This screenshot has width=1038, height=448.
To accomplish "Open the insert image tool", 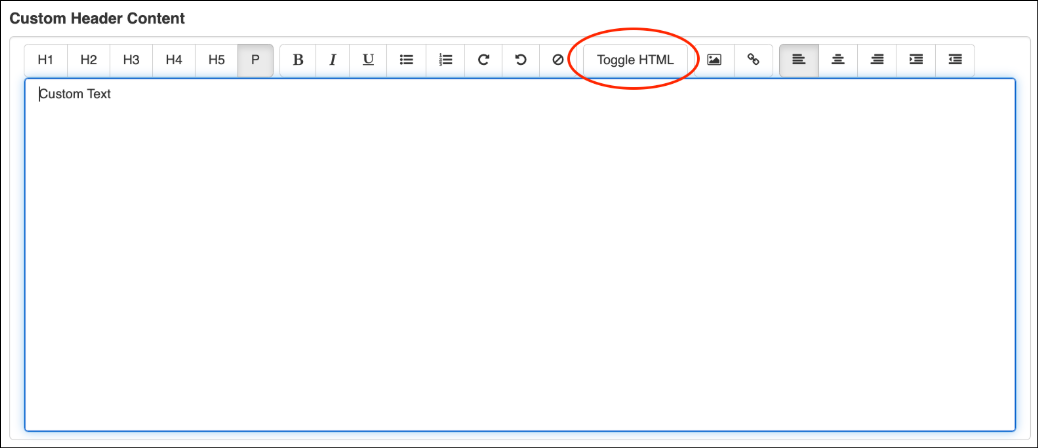I will (x=714, y=60).
